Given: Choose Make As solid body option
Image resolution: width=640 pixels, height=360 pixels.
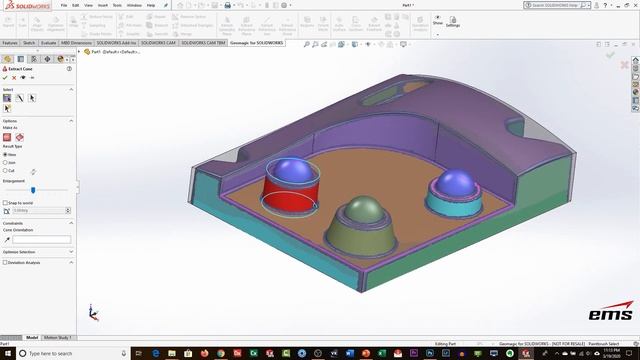Looking at the screenshot, I should (x=7, y=137).
